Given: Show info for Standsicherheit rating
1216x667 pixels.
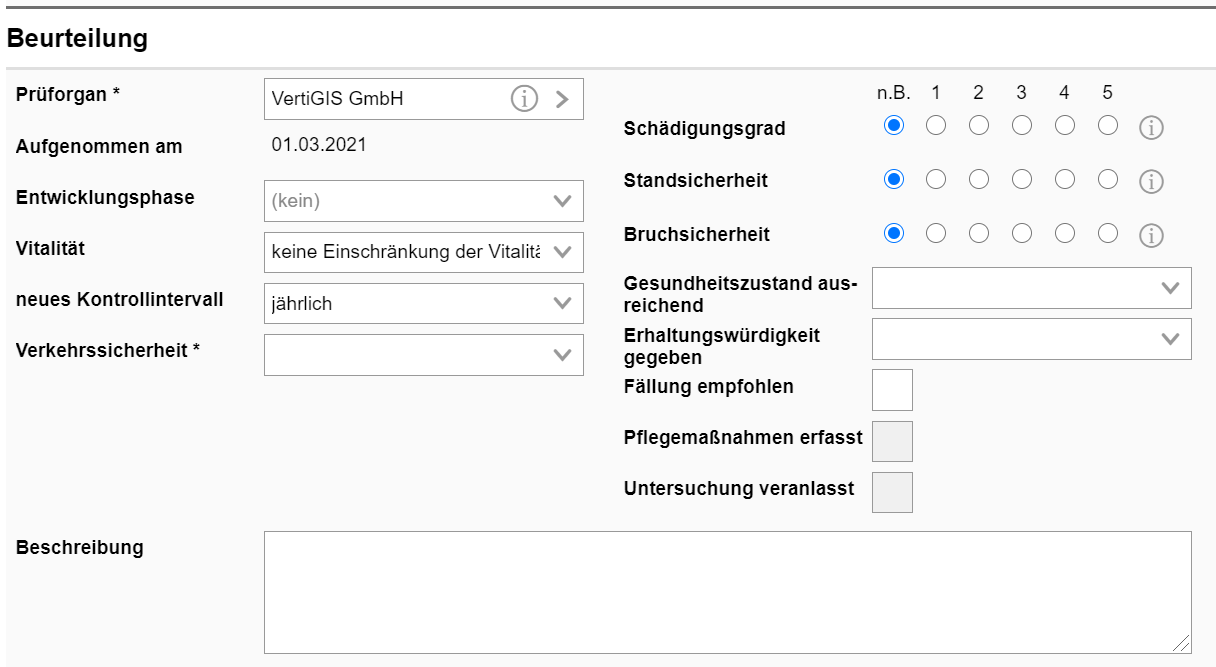Looking at the screenshot, I should click(x=1151, y=182).
